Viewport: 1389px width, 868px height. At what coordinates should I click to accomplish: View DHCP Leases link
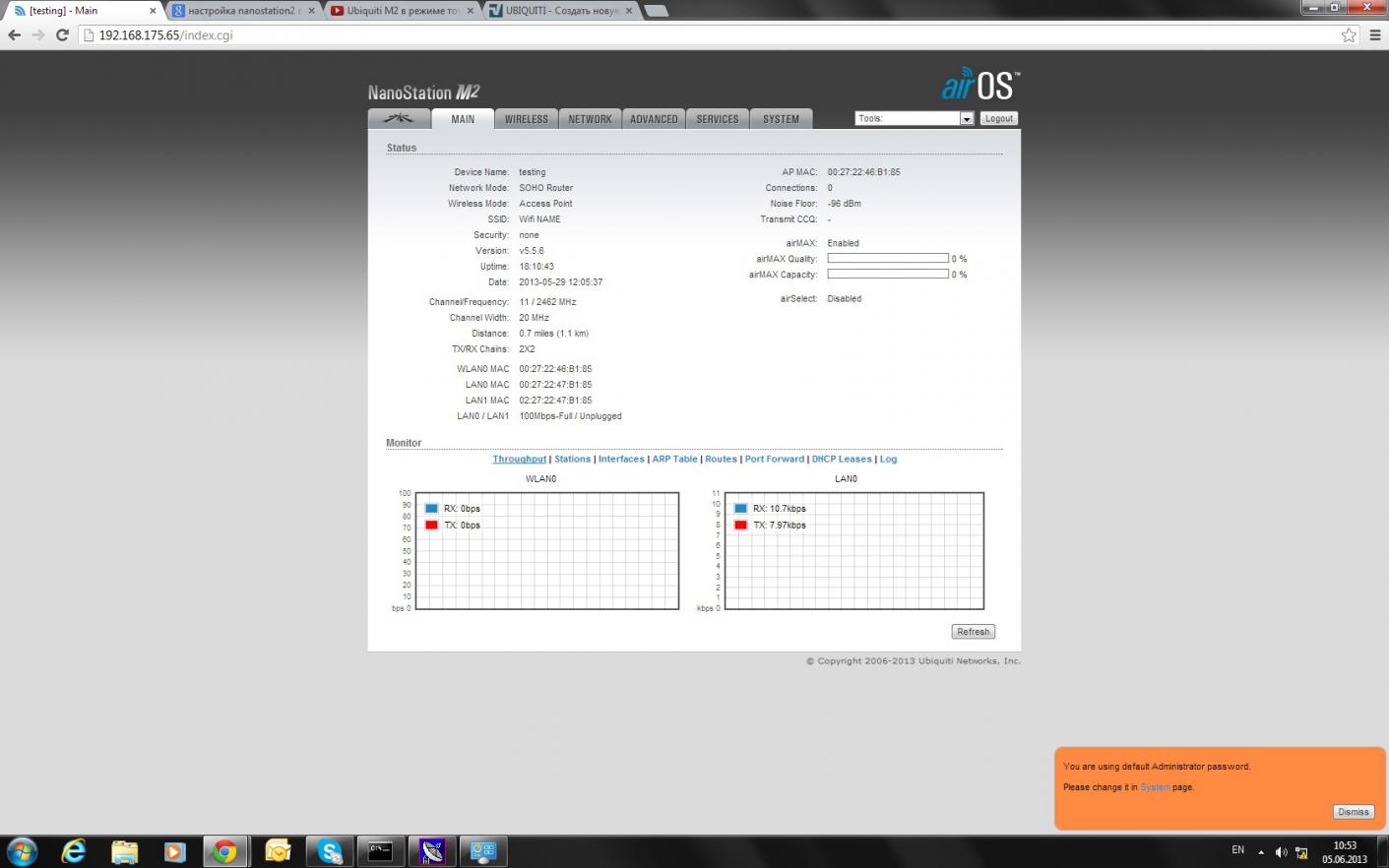pos(842,459)
